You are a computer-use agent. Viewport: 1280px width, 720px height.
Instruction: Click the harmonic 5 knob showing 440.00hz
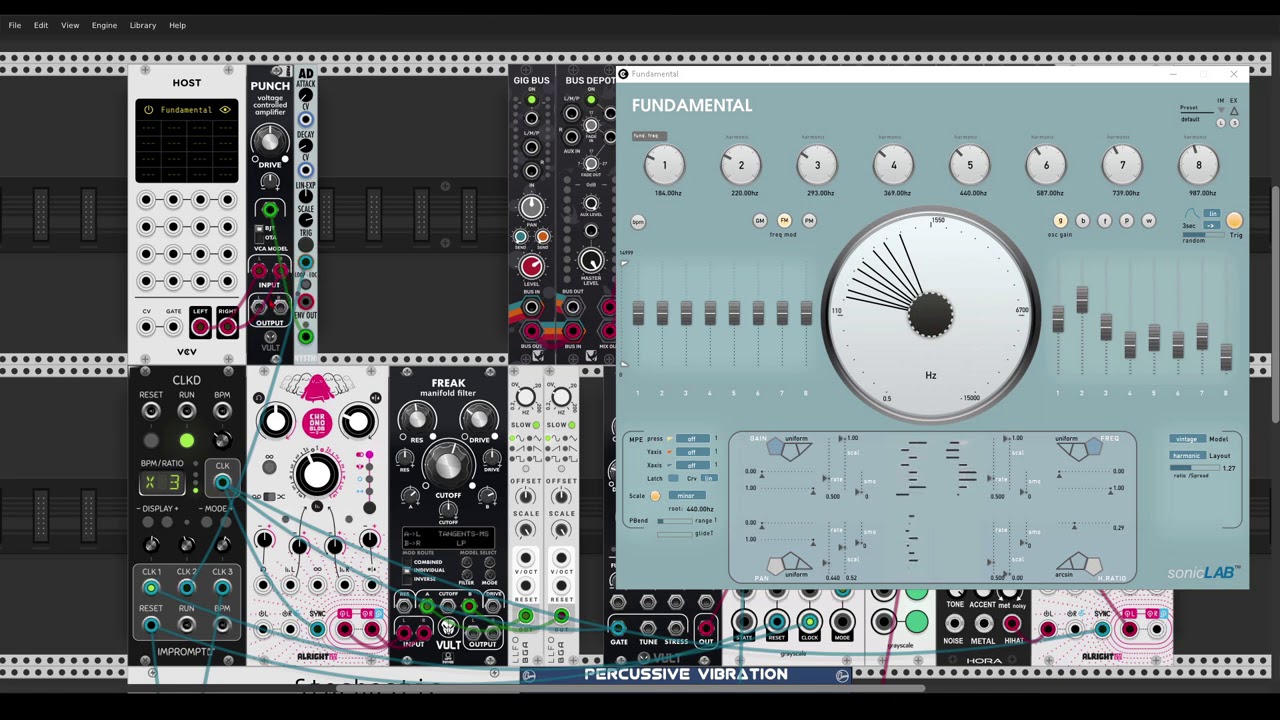(969, 165)
